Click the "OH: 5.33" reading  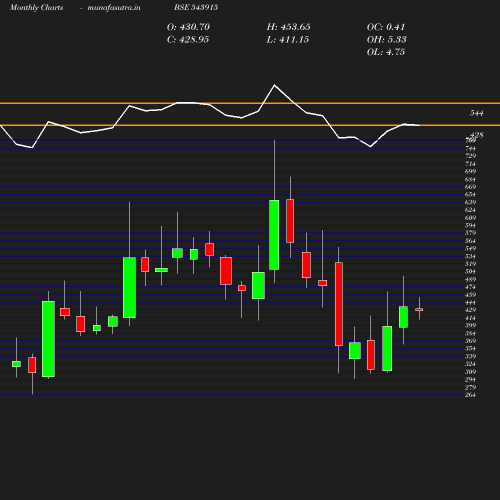tap(386, 40)
